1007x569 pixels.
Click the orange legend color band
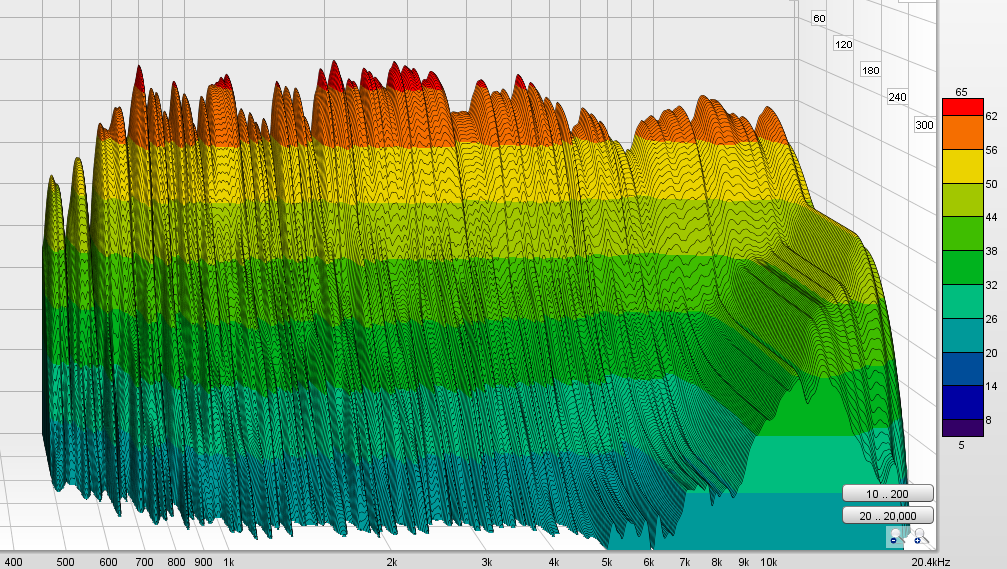(x=963, y=133)
